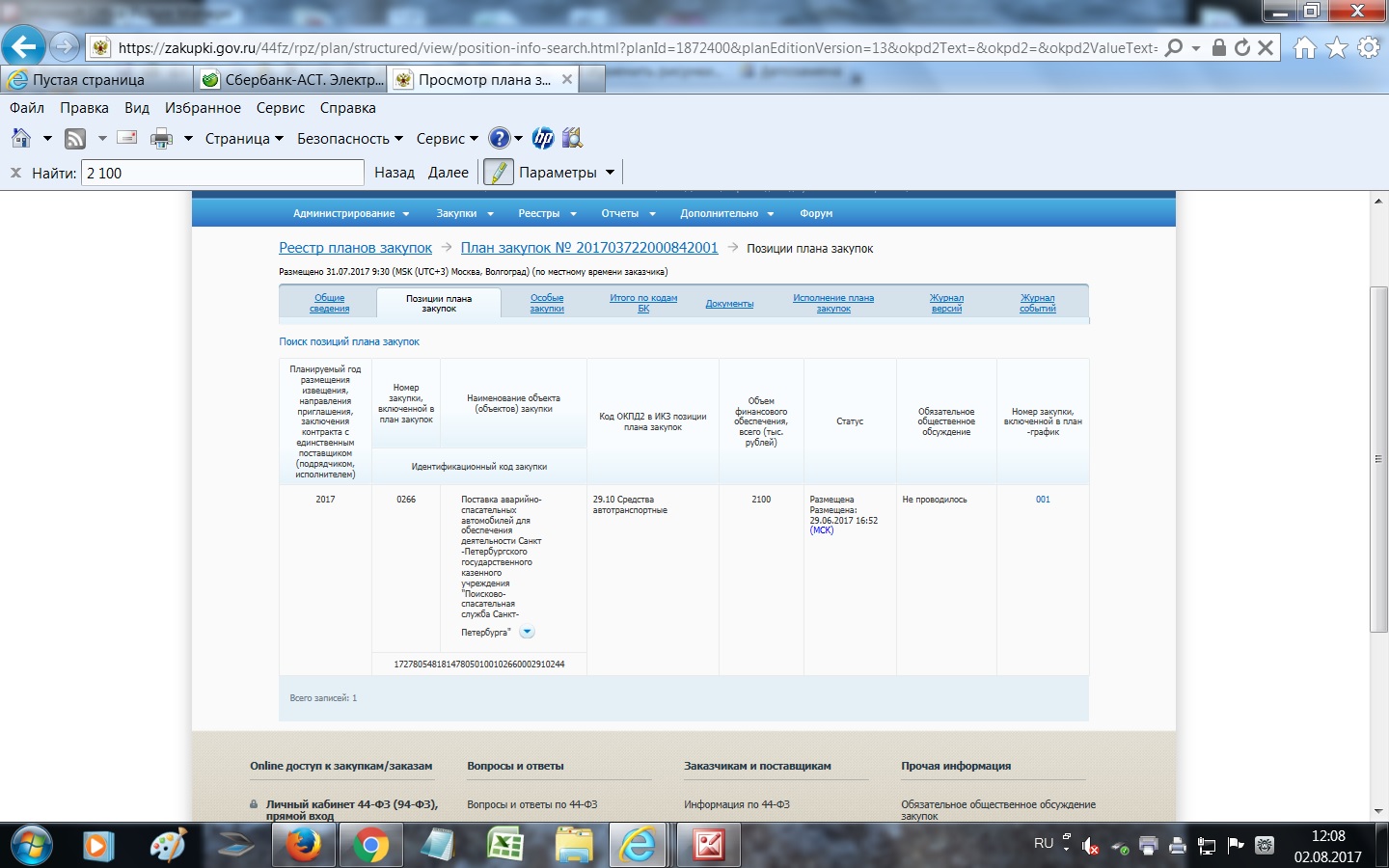Click the search magnifier in address bar
The image size is (1389, 868).
point(1174,47)
